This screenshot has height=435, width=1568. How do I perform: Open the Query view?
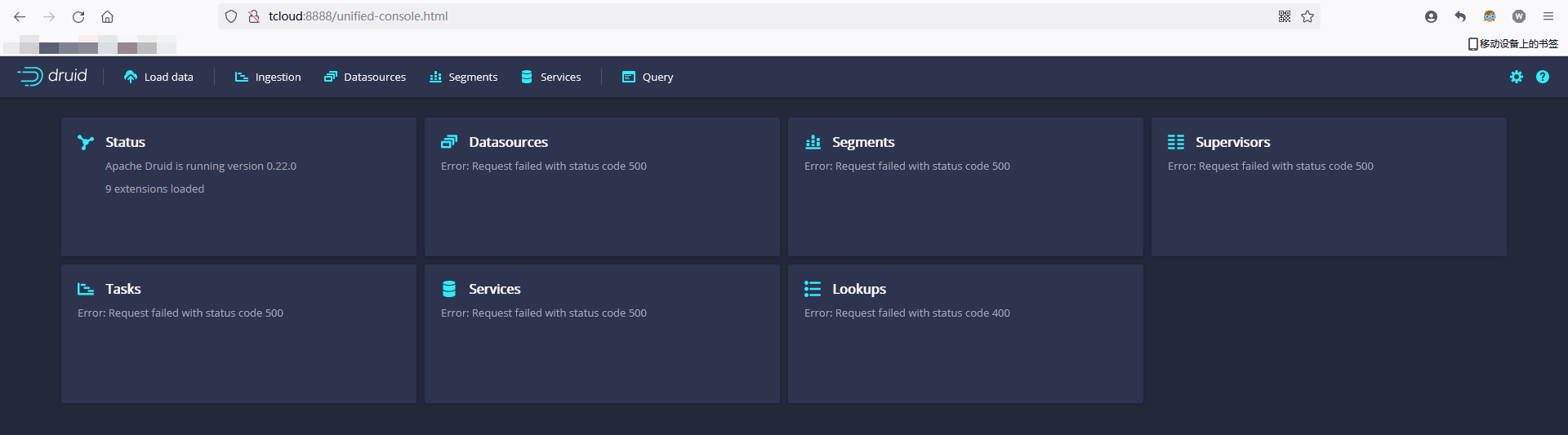648,77
